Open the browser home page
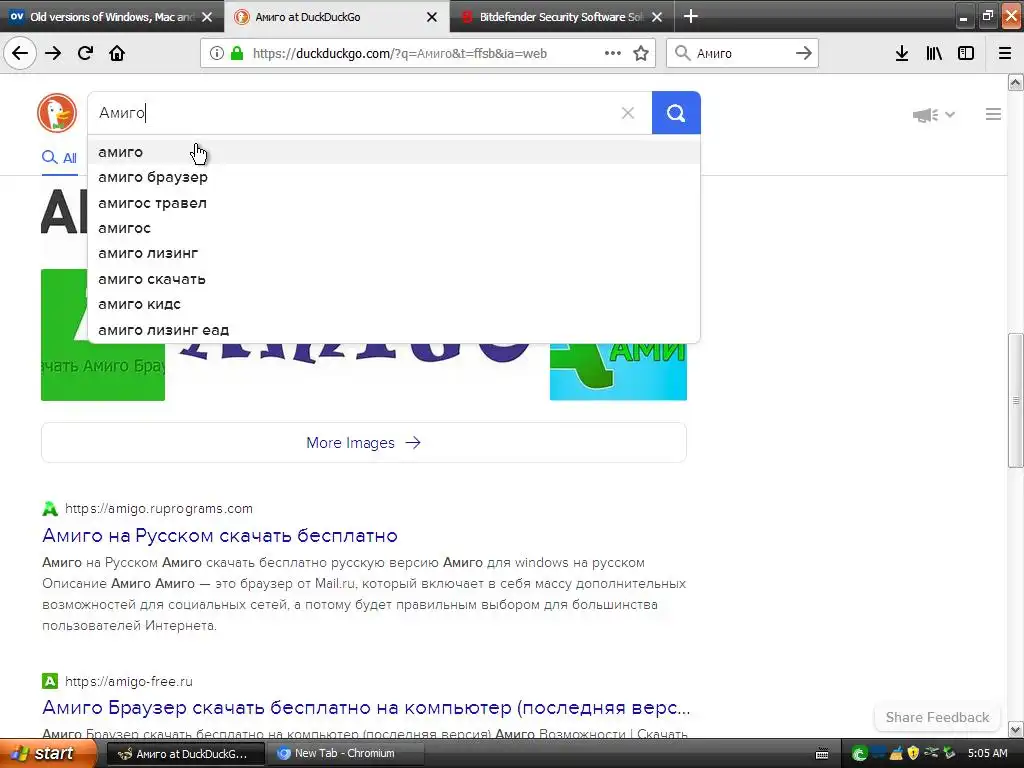 coord(117,54)
